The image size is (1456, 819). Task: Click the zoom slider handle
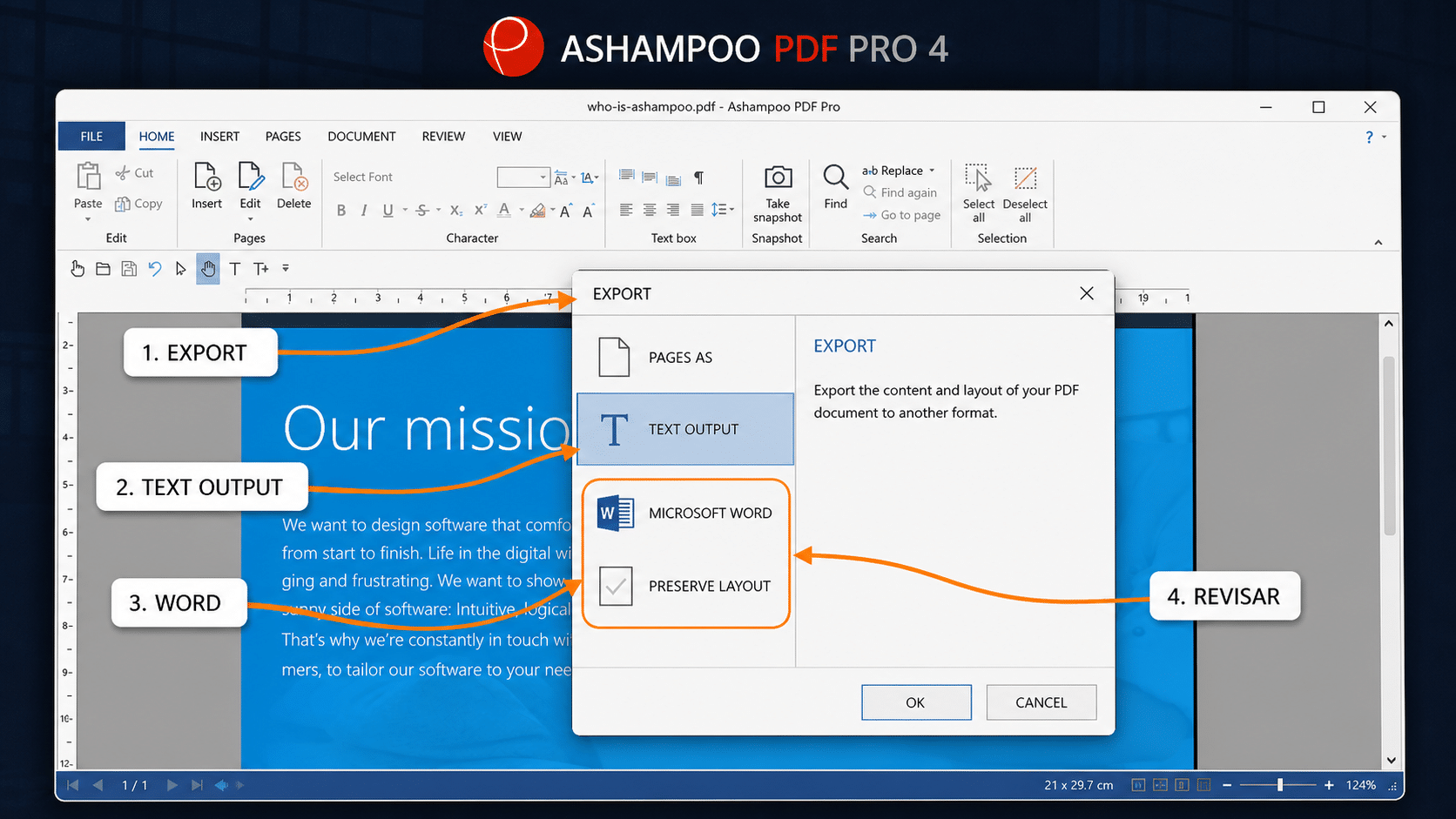click(x=1280, y=785)
